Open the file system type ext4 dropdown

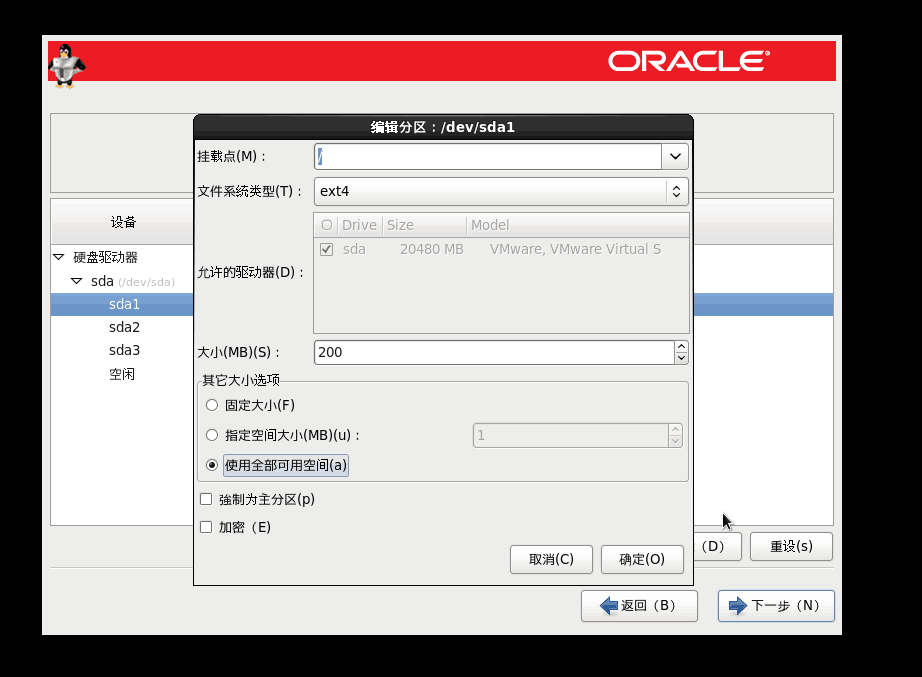click(x=500, y=190)
